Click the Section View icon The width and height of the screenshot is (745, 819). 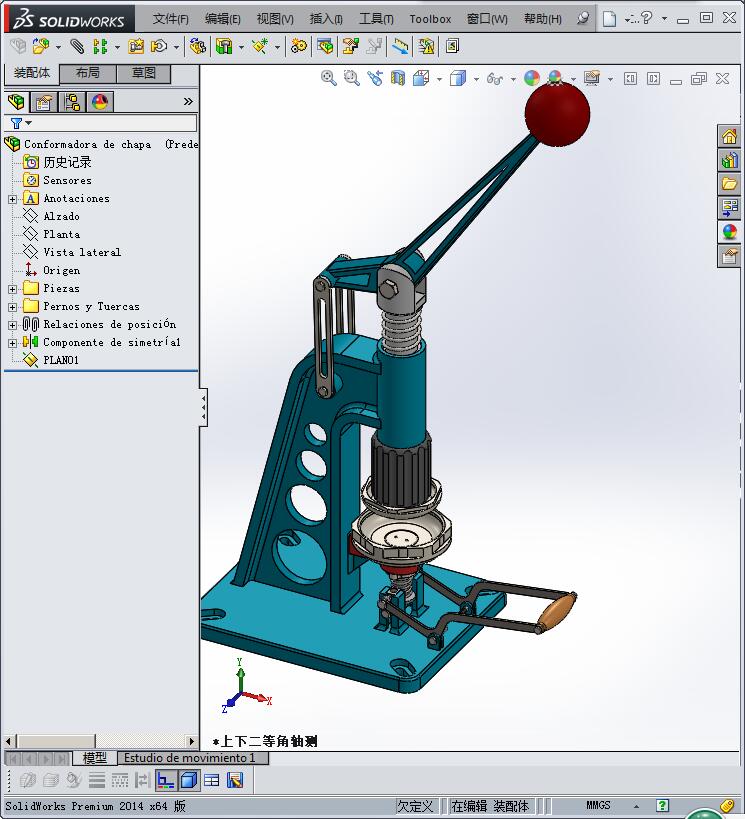coord(398,78)
